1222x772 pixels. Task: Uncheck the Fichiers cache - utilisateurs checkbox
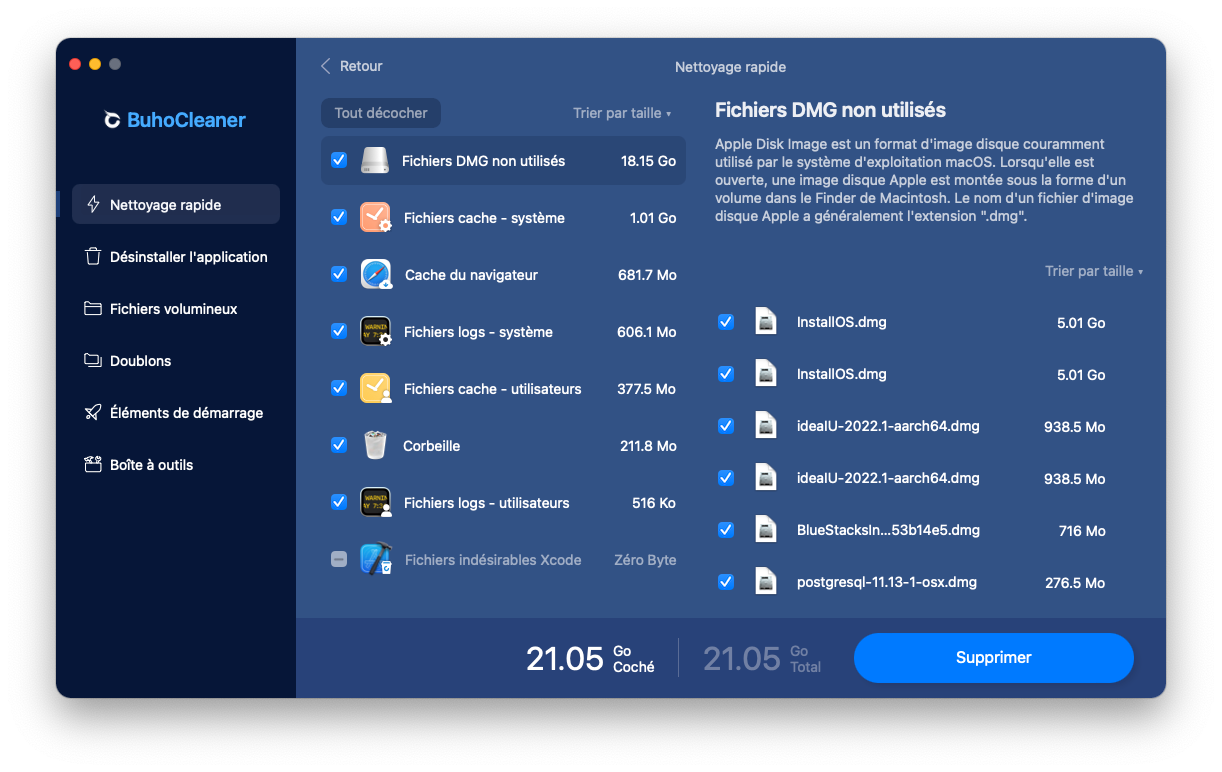coord(339,387)
